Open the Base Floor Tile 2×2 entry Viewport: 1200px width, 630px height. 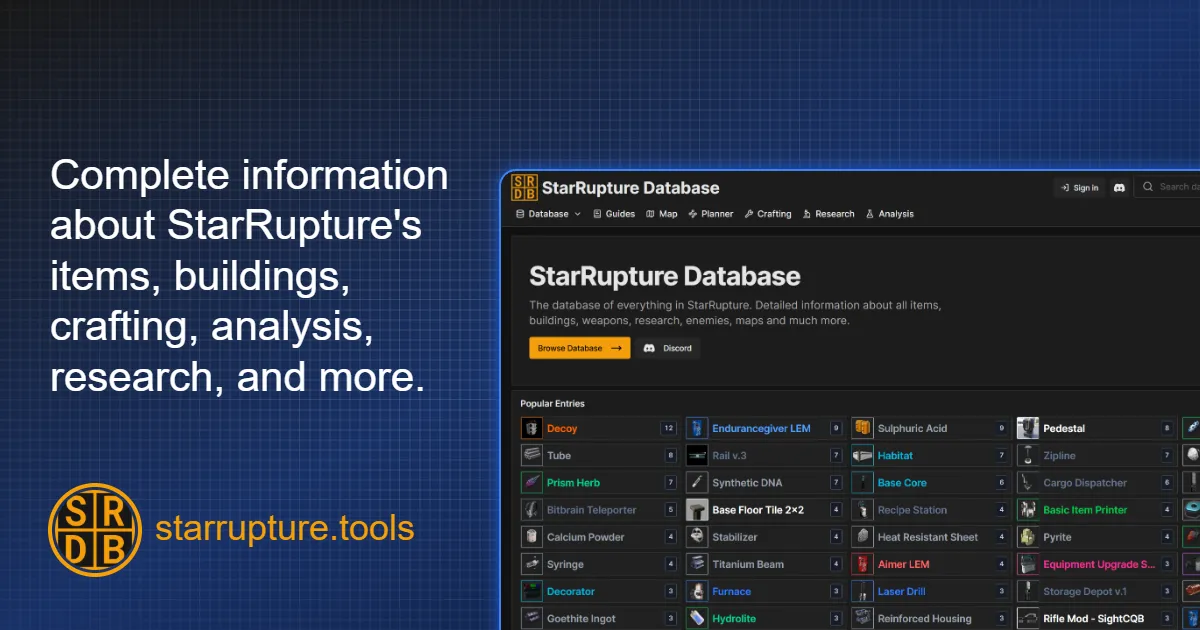(x=757, y=510)
